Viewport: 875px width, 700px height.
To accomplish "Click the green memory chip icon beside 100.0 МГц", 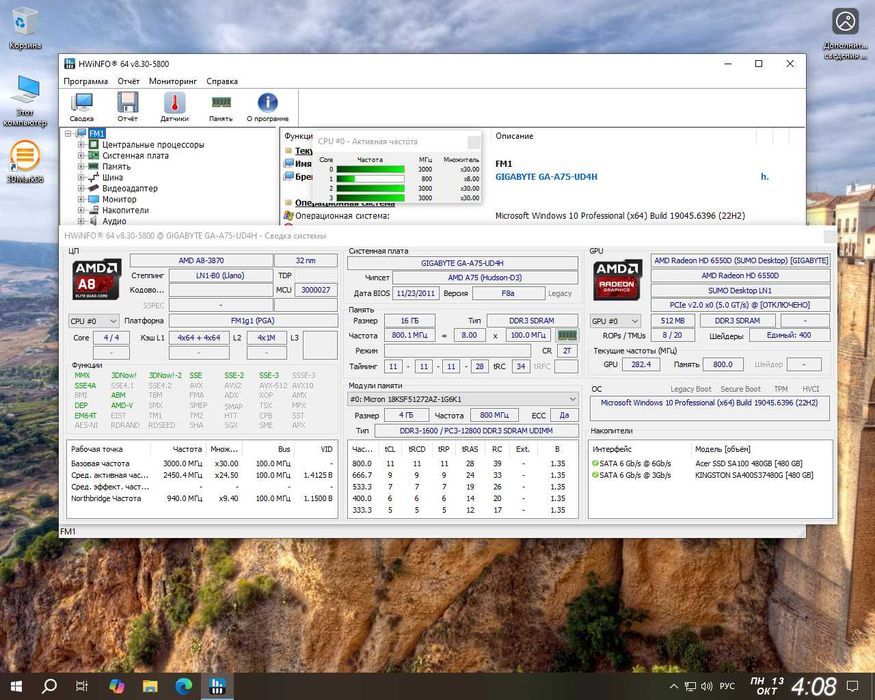I will [567, 335].
